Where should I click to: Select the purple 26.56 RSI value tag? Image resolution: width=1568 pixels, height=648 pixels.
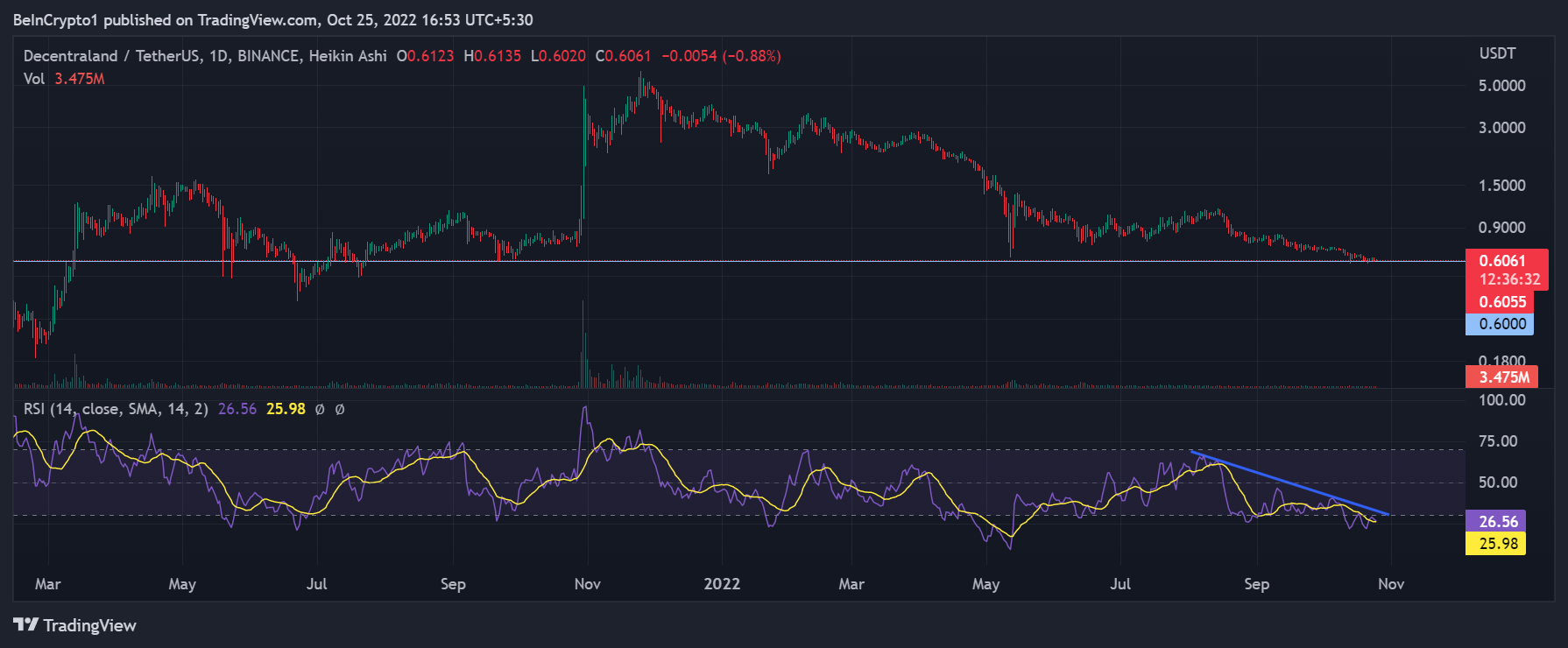1497,522
